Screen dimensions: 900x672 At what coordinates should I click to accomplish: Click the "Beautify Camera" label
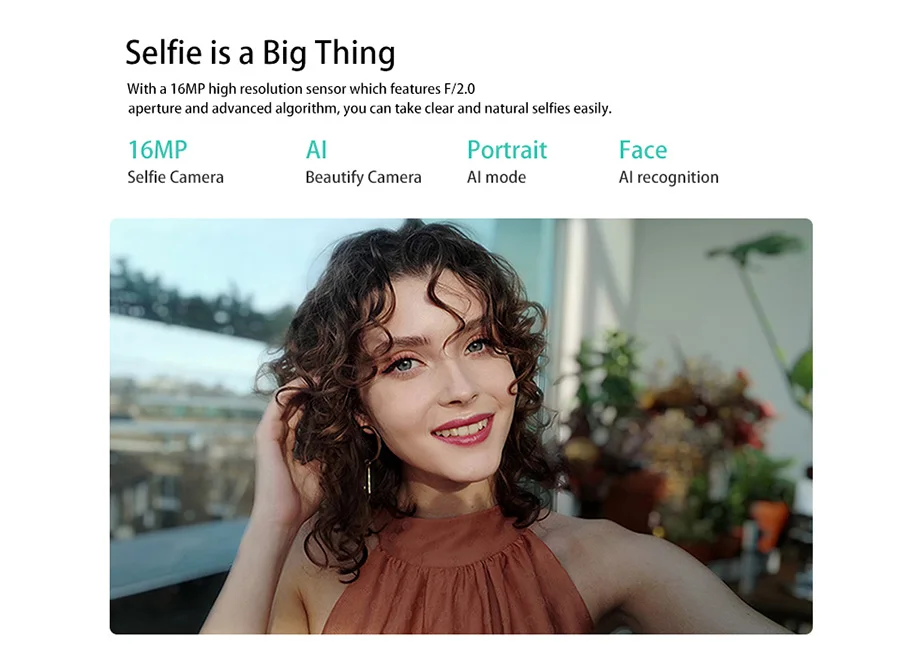[x=363, y=177]
